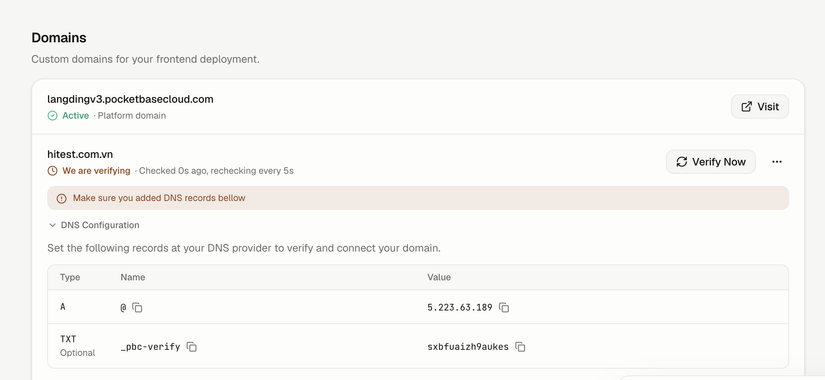Click the Name column header
Viewport: 825px width, 380px height.
click(133, 277)
